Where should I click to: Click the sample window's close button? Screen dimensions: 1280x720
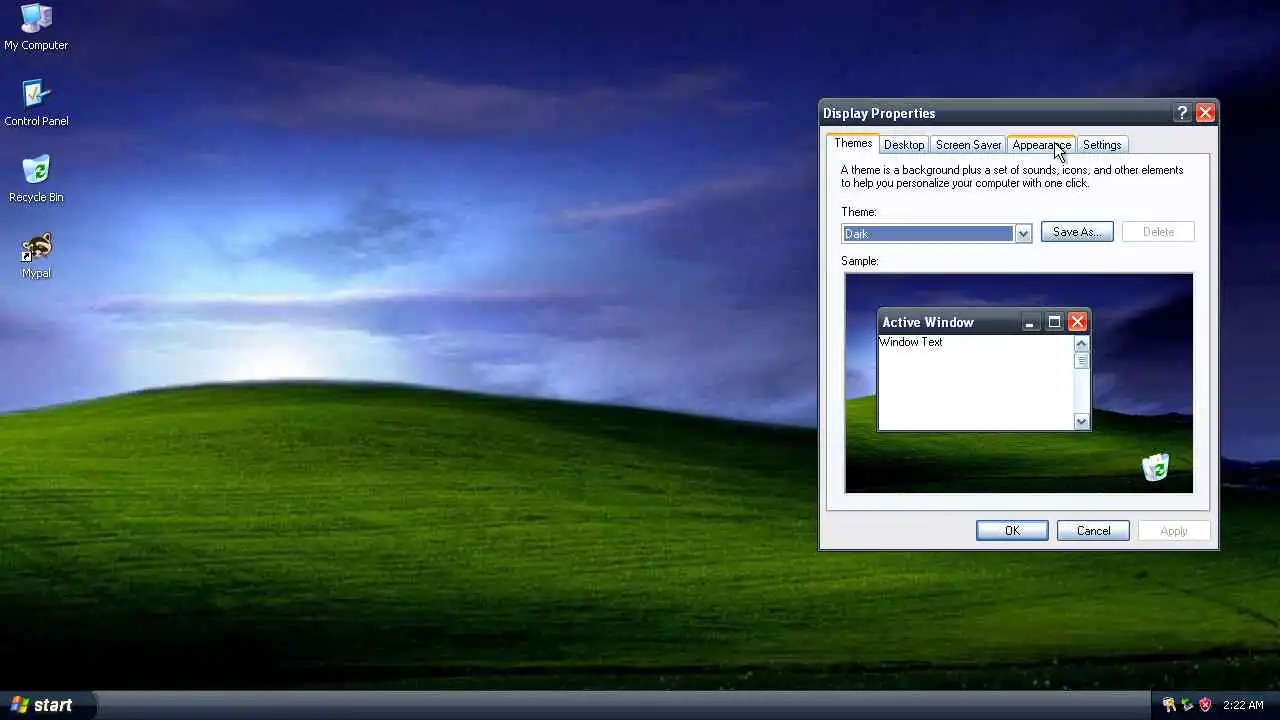pyautogui.click(x=1077, y=322)
